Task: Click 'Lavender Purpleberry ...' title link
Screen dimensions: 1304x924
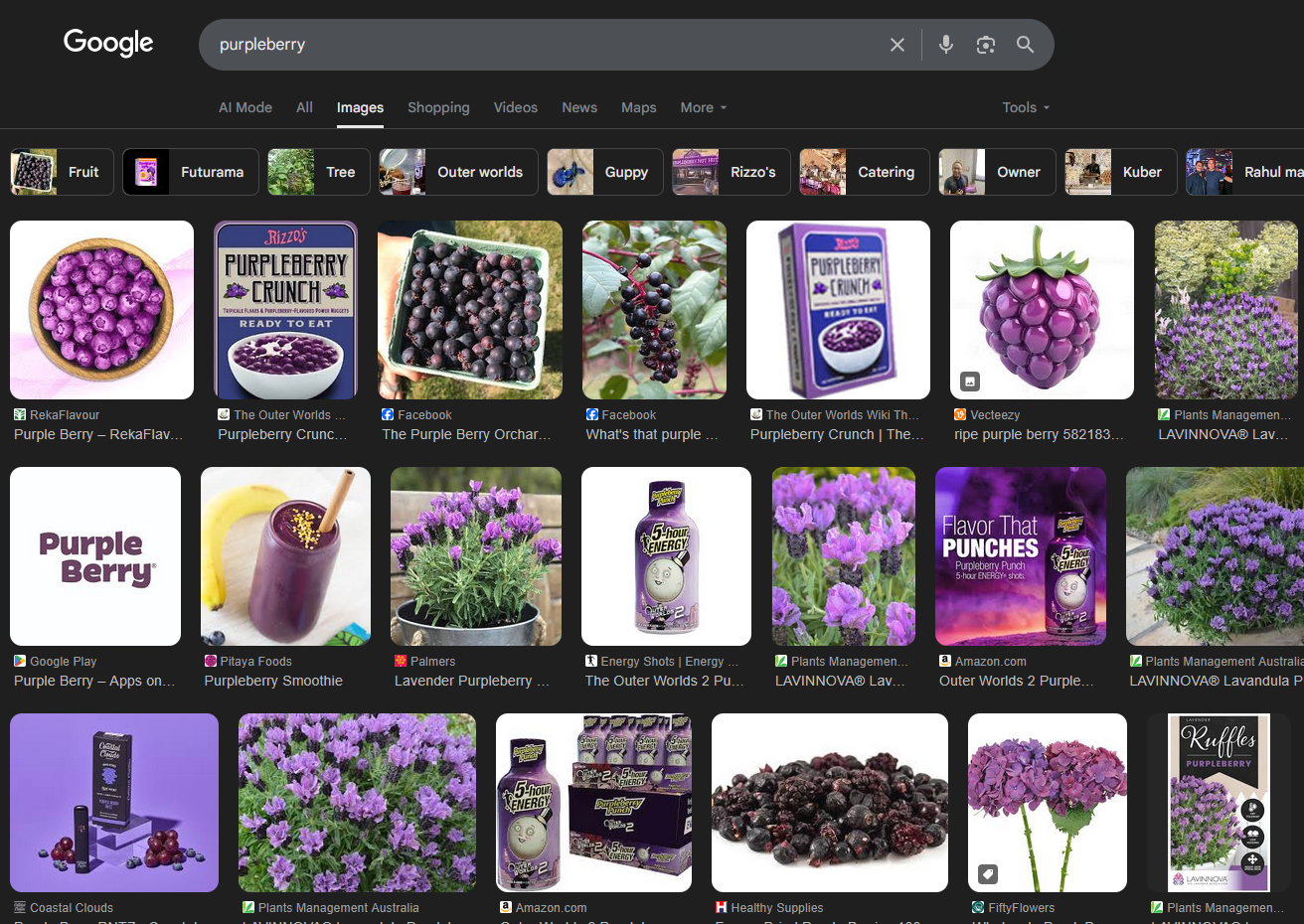Action: pyautogui.click(x=472, y=681)
